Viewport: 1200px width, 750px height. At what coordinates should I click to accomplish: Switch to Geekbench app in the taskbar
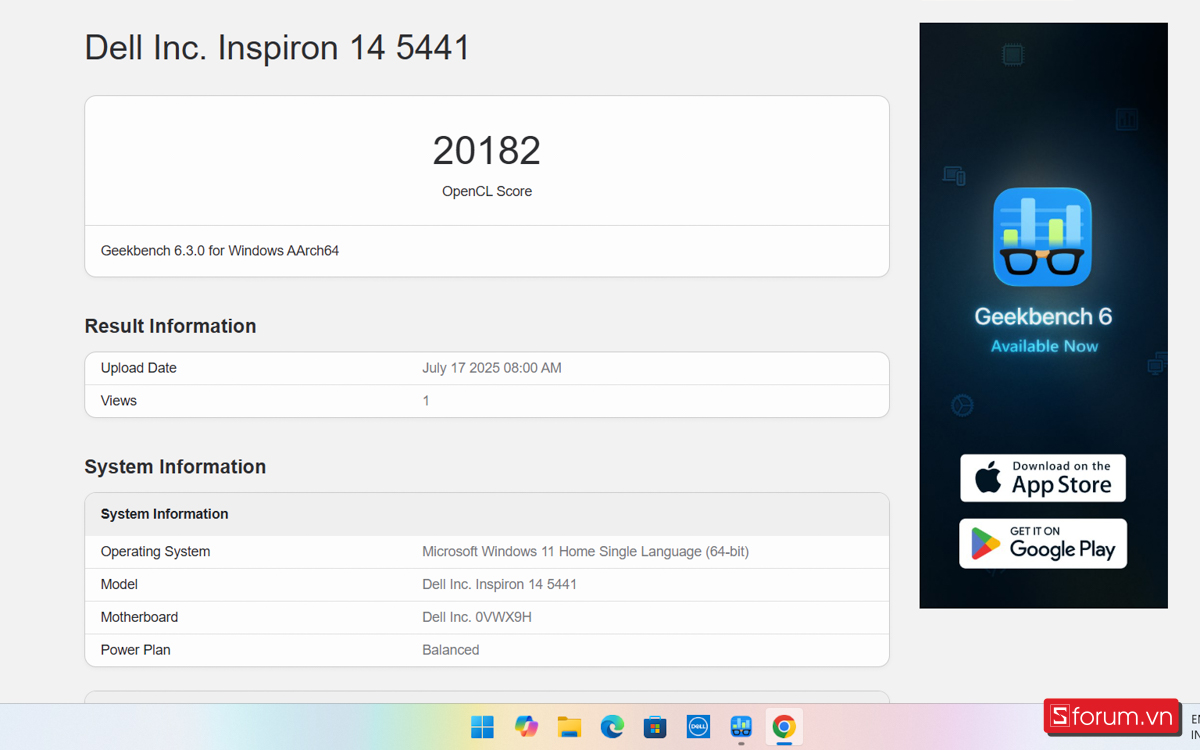[741, 727]
